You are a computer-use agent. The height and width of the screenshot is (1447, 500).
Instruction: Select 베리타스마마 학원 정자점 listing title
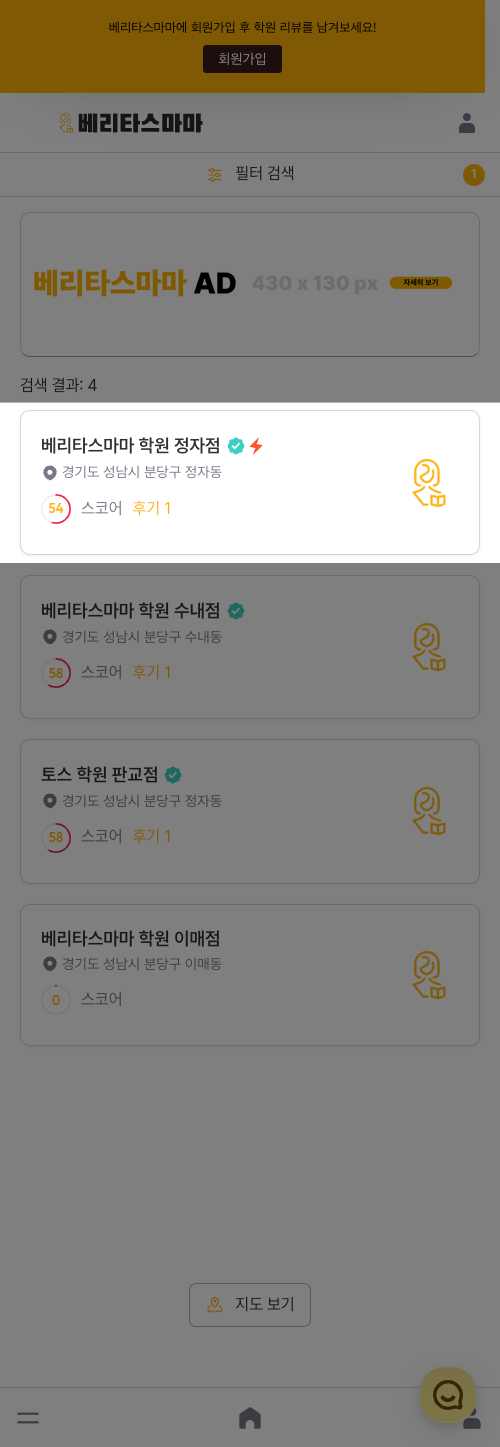130,445
